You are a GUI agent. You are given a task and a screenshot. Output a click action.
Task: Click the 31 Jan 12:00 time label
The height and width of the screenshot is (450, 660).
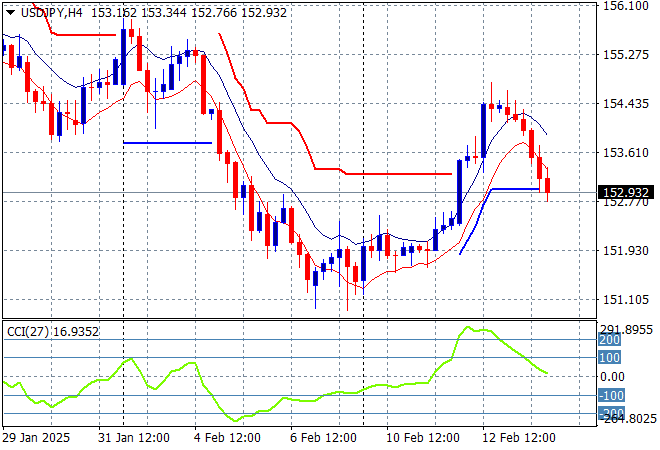(x=134, y=438)
